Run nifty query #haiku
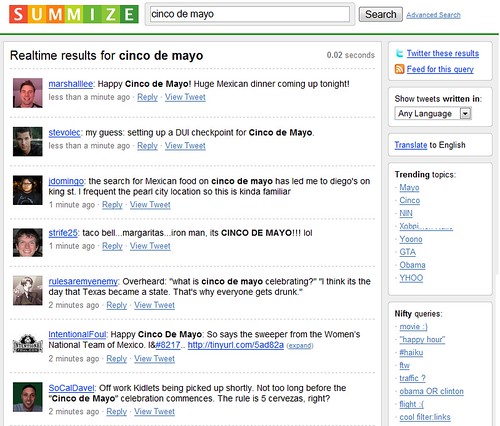The image size is (500, 426). [411, 353]
